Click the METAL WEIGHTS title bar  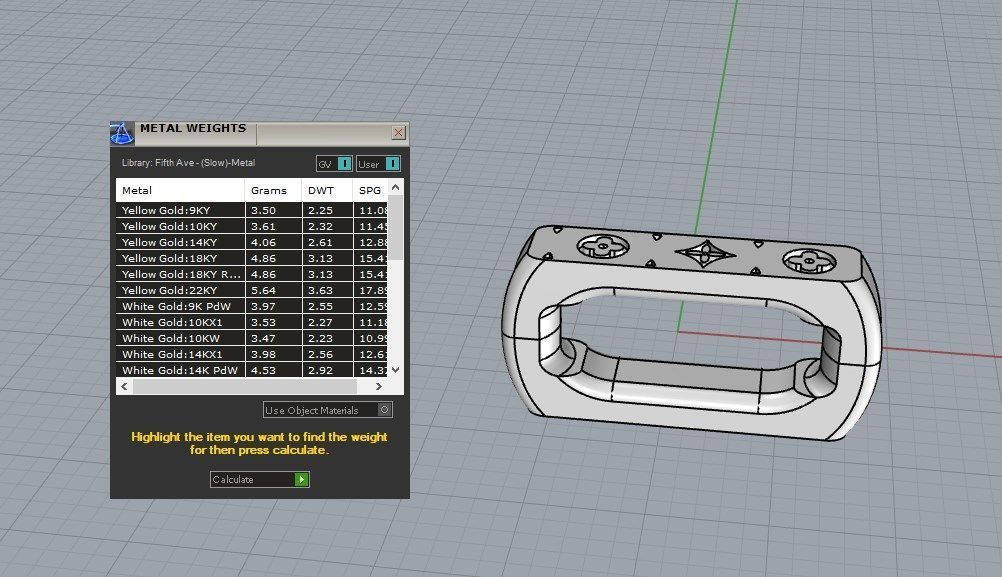coord(259,134)
